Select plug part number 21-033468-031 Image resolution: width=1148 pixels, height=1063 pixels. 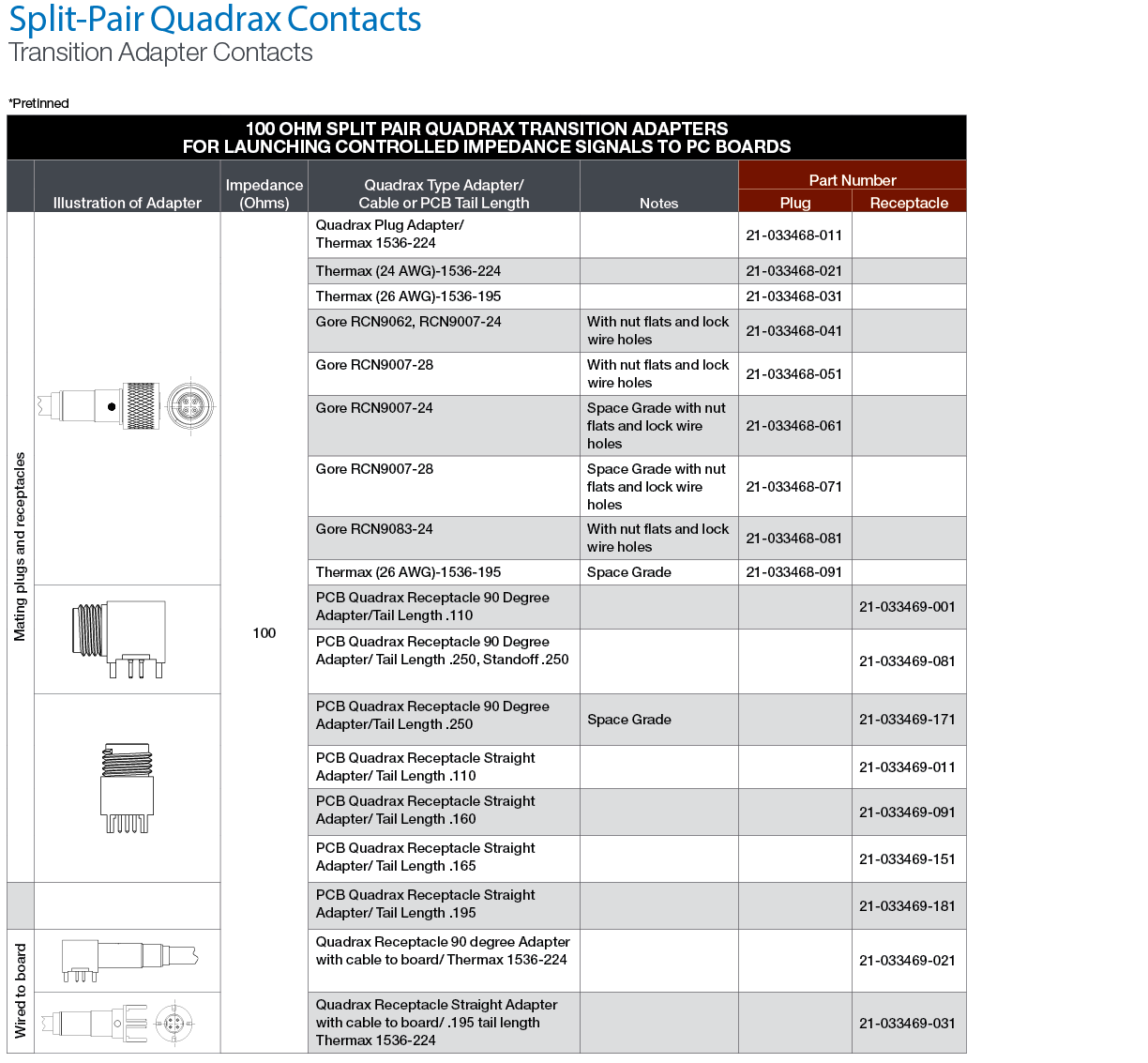coord(794,296)
